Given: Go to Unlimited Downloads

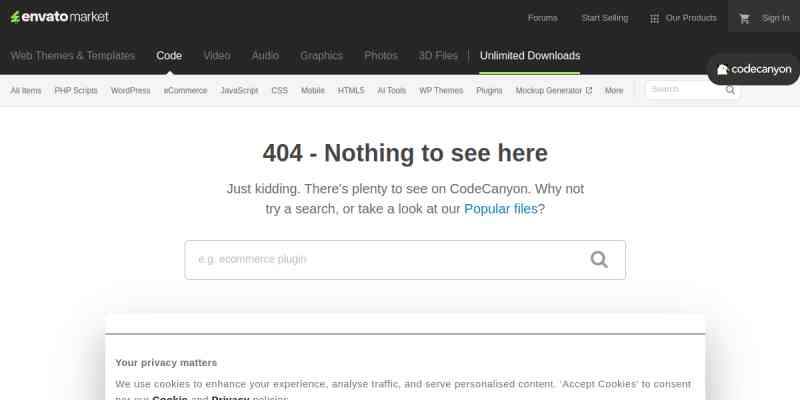Looking at the screenshot, I should click(529, 56).
